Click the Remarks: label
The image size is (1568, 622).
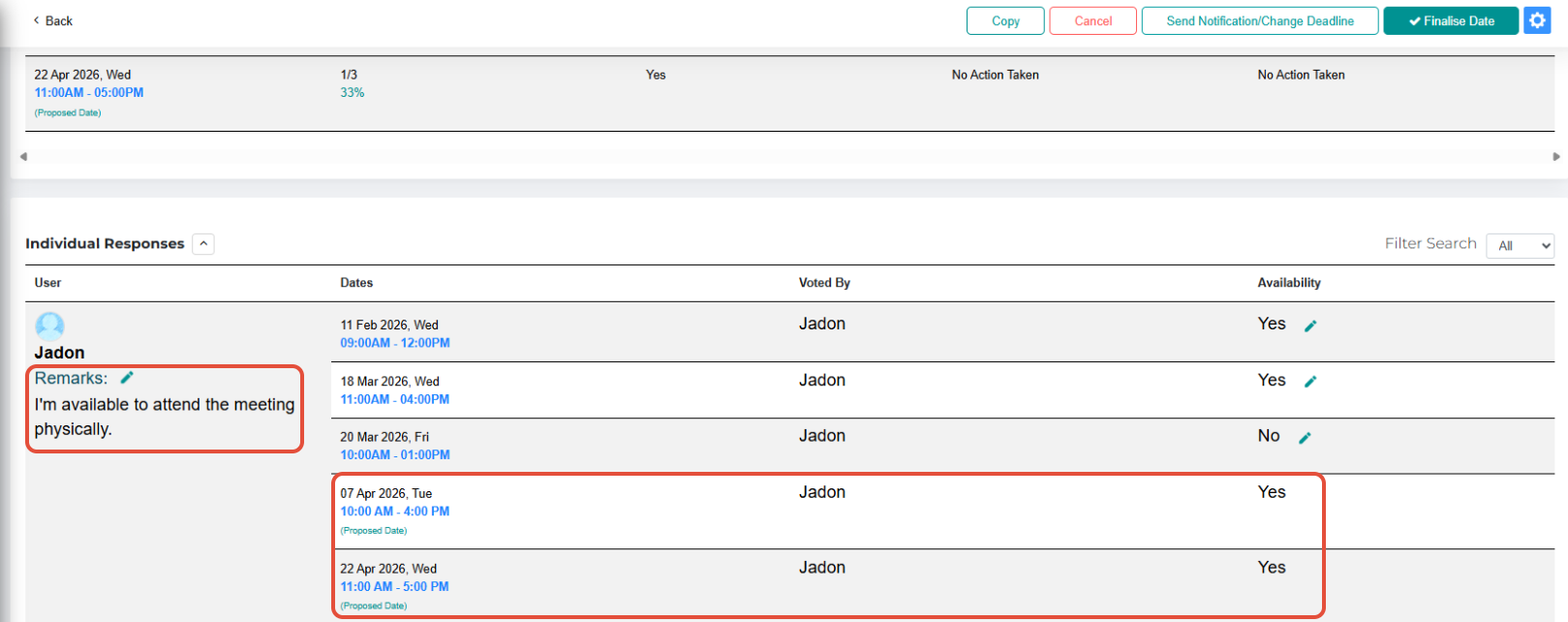(71, 378)
